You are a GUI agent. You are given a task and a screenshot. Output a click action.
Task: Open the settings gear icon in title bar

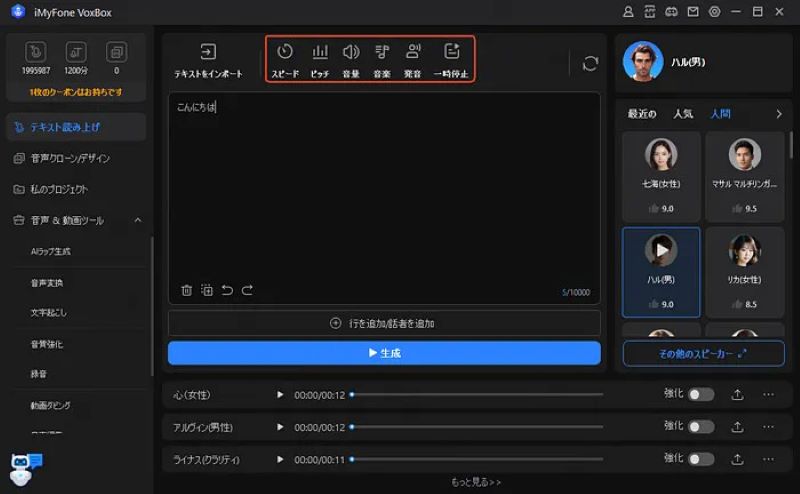[714, 12]
